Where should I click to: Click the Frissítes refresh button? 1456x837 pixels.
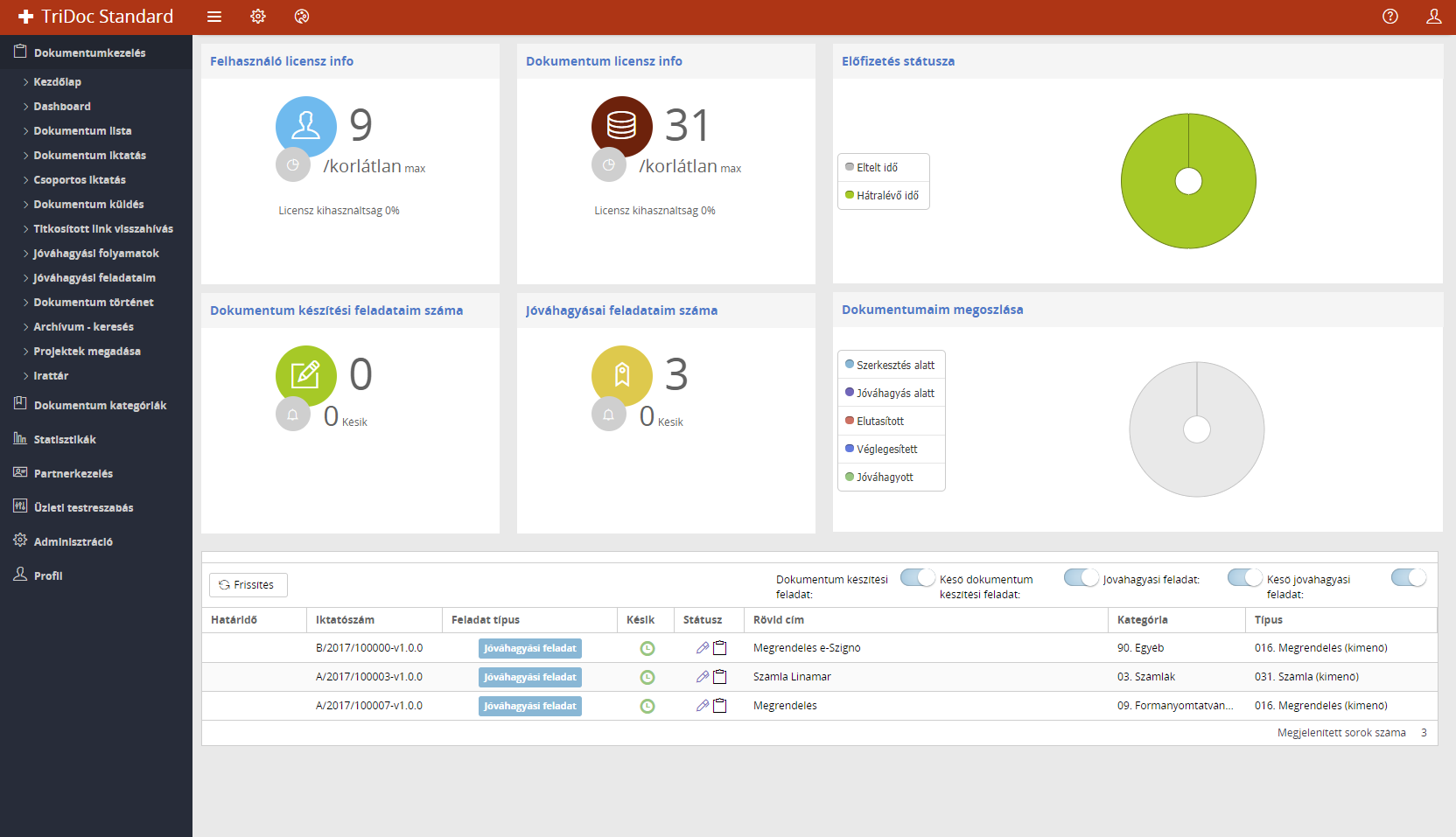tap(248, 584)
